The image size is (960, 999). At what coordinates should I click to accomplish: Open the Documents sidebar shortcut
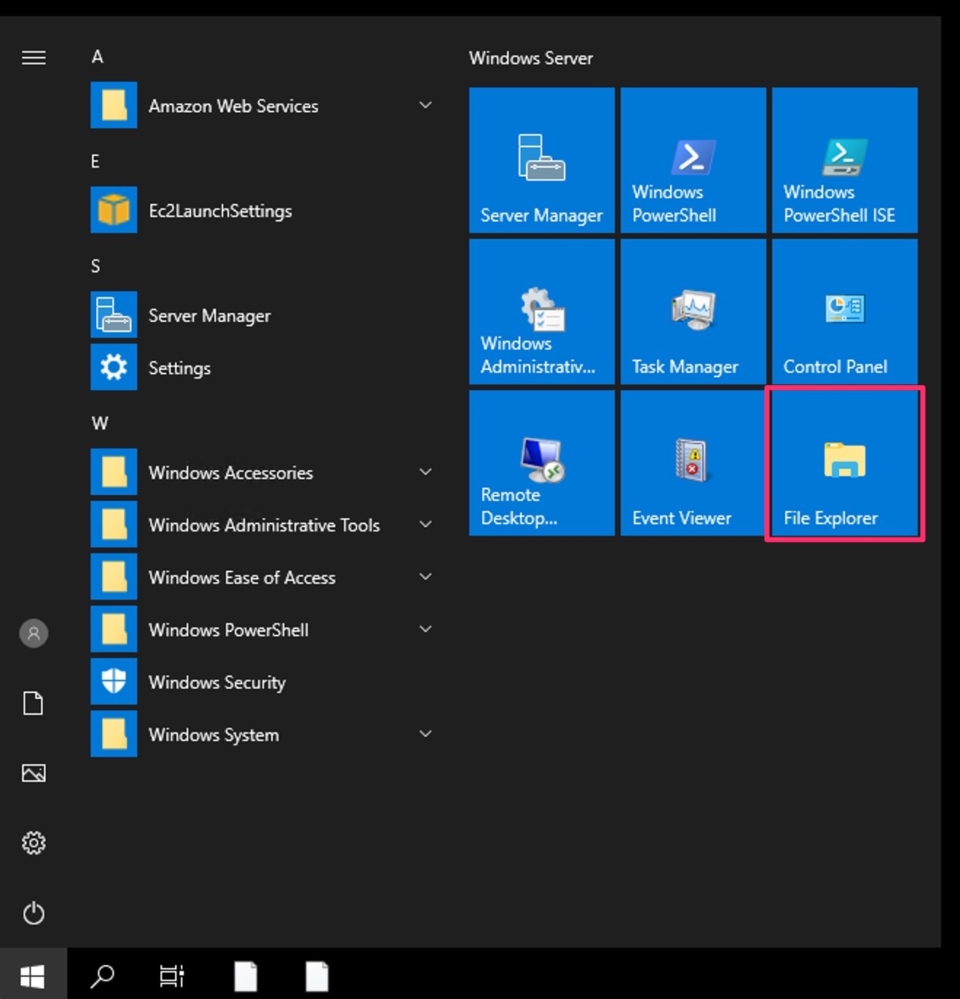point(33,703)
